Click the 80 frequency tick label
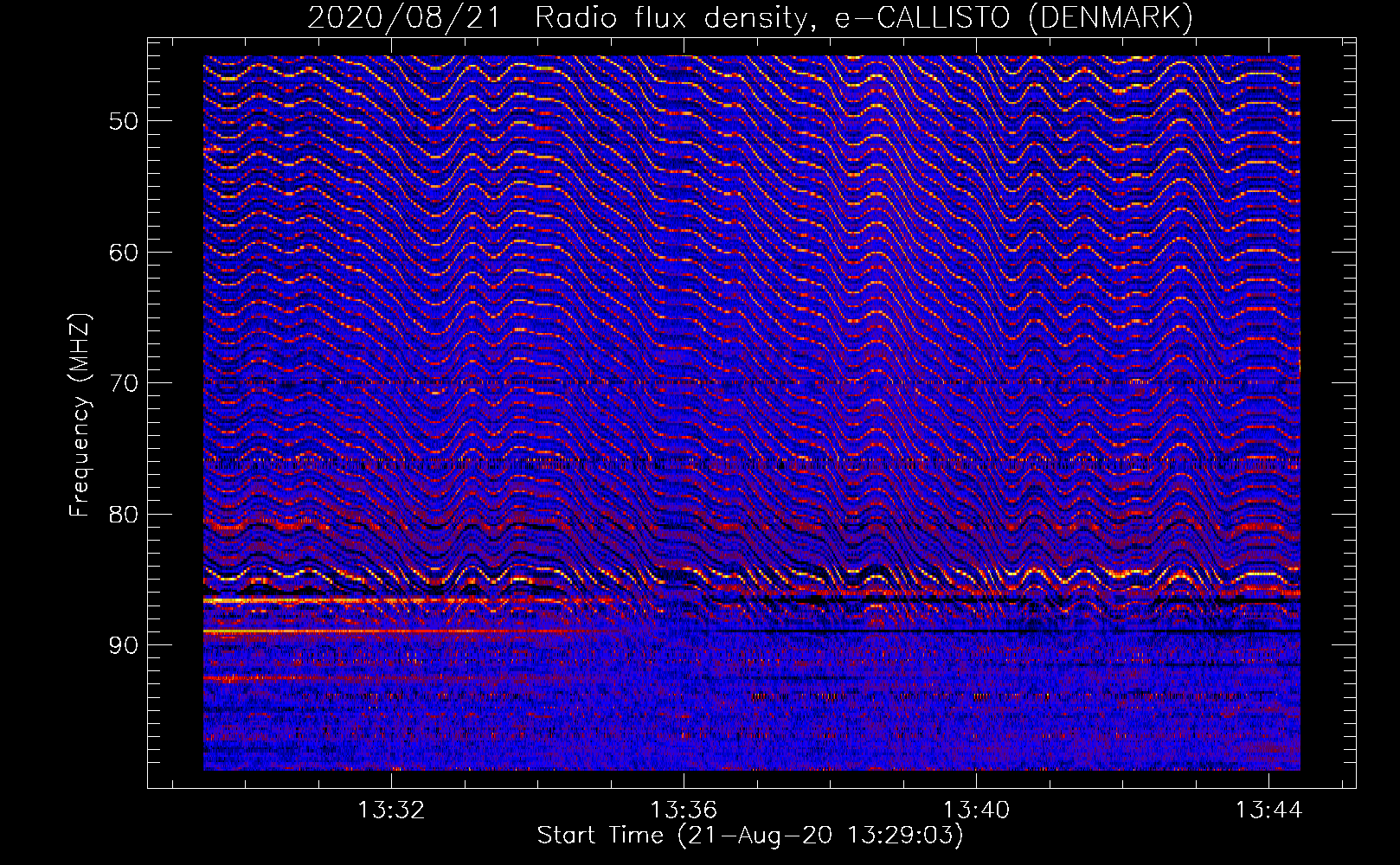1400x865 pixels. [124, 515]
